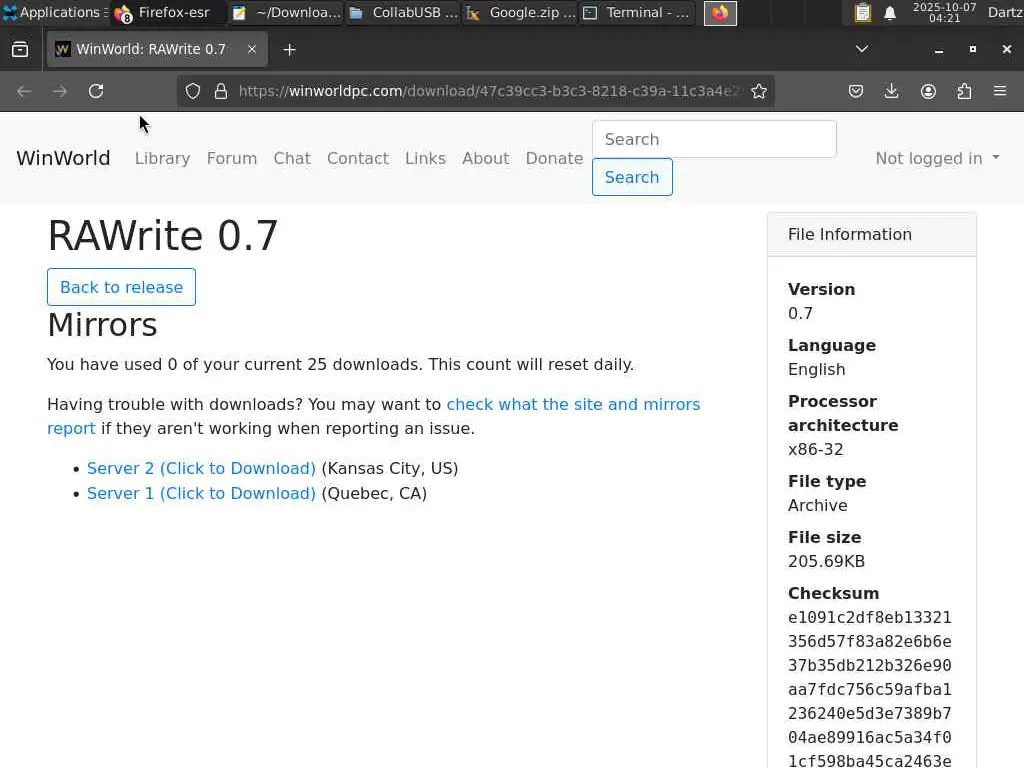Click the Firefox account profile icon
The width and height of the screenshot is (1024, 768).
coord(928,91)
